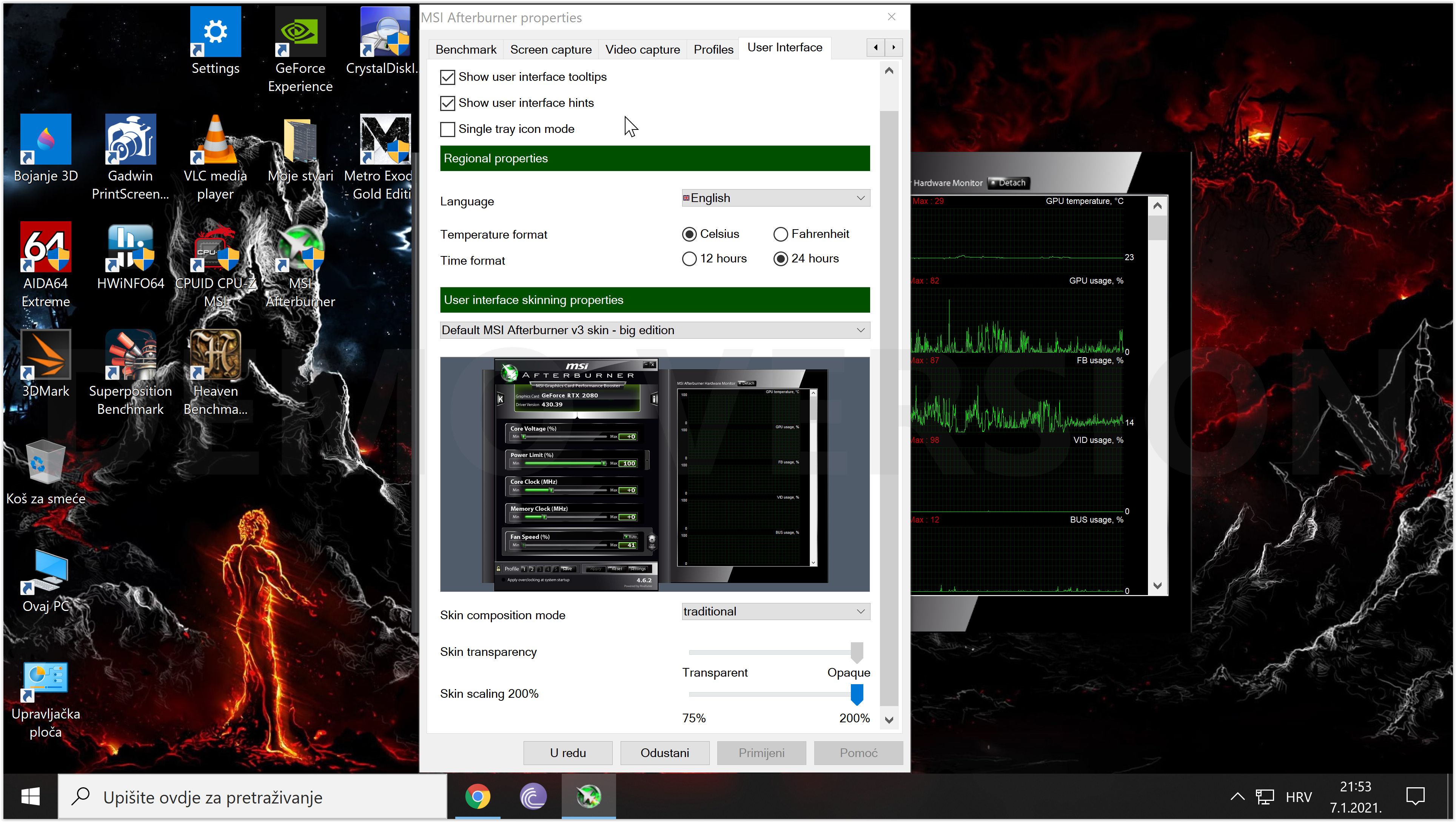Click Skin scaling slider thumb

(x=857, y=694)
